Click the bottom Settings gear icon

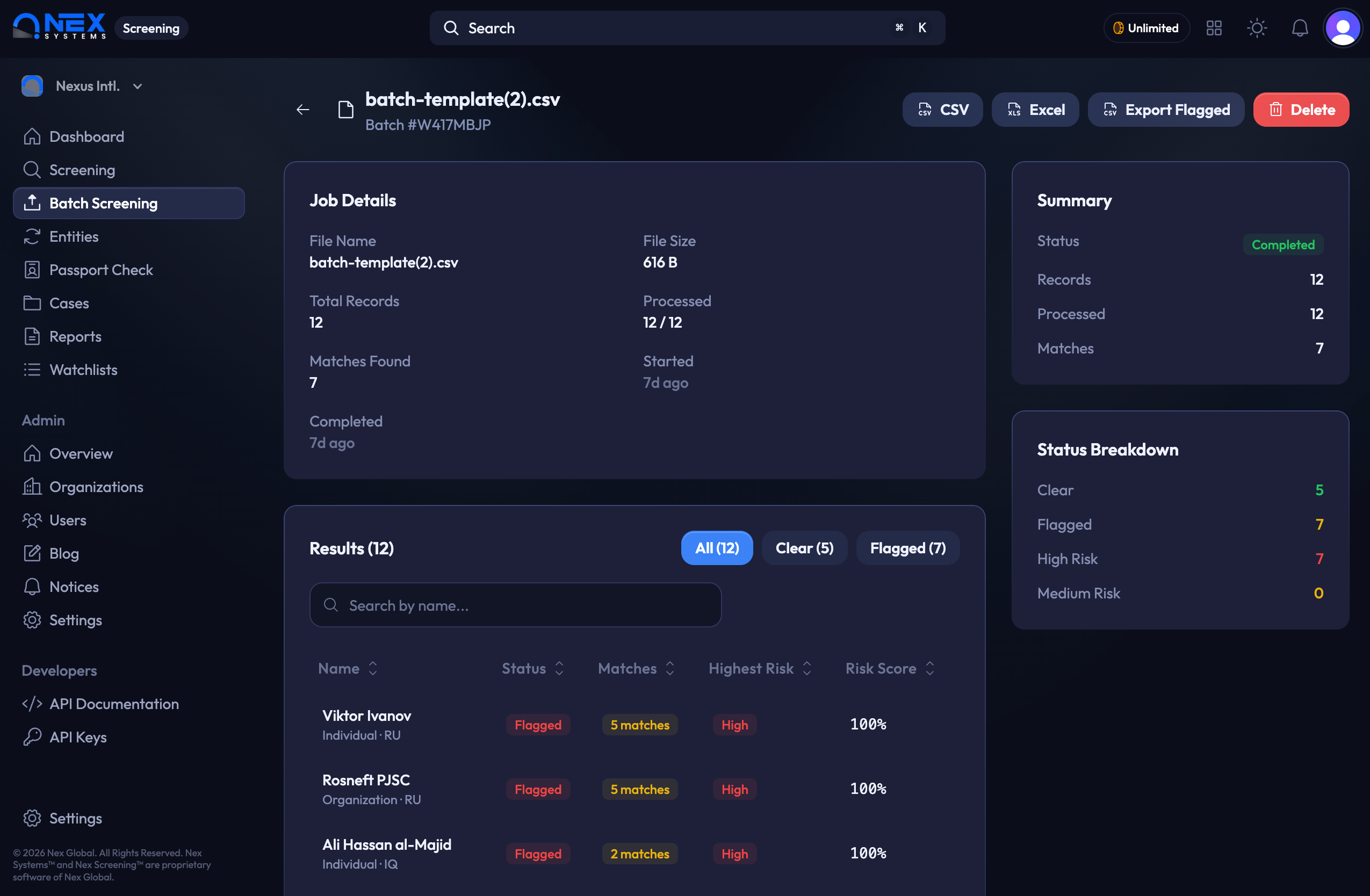point(32,819)
